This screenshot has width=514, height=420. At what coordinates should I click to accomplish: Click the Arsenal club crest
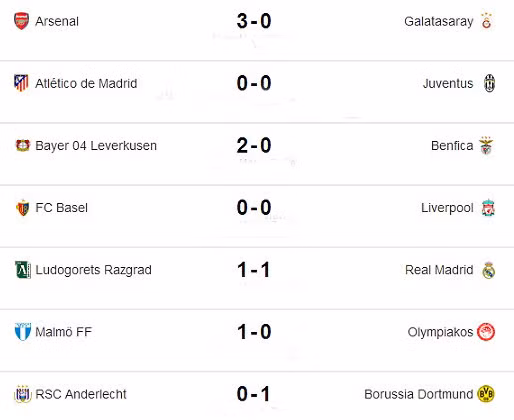[21, 21]
